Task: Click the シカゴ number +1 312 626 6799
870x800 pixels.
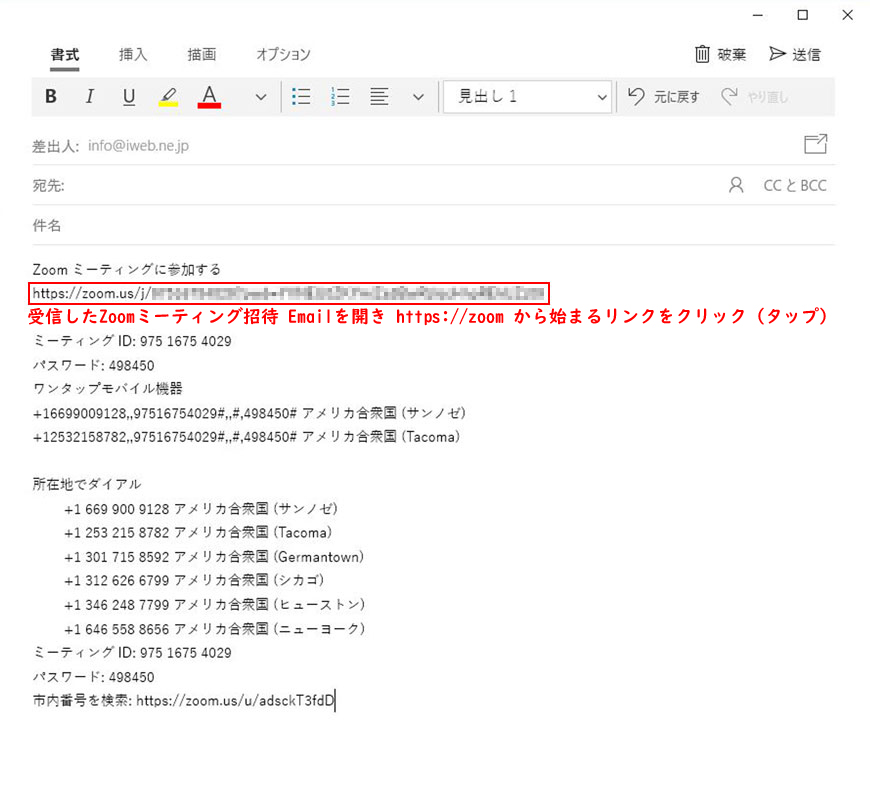Action: [117, 581]
